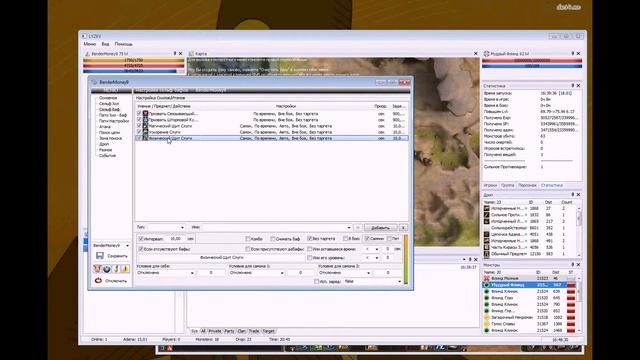Click the skill icon of Призвать Связывающий row
Image resolution: width=640 pixels, height=360 pixels.
point(145,114)
